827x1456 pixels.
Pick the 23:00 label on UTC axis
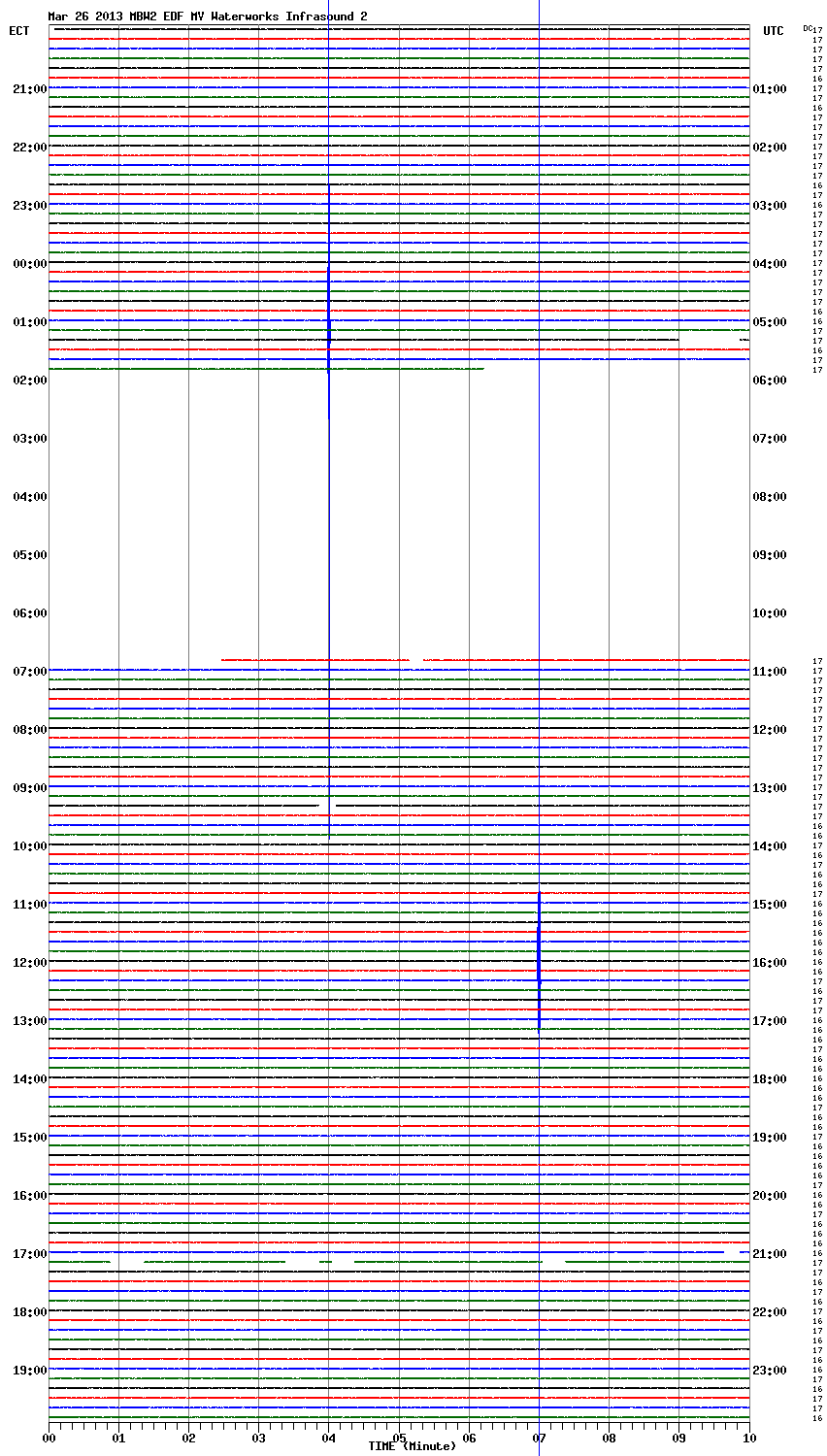(x=770, y=1371)
